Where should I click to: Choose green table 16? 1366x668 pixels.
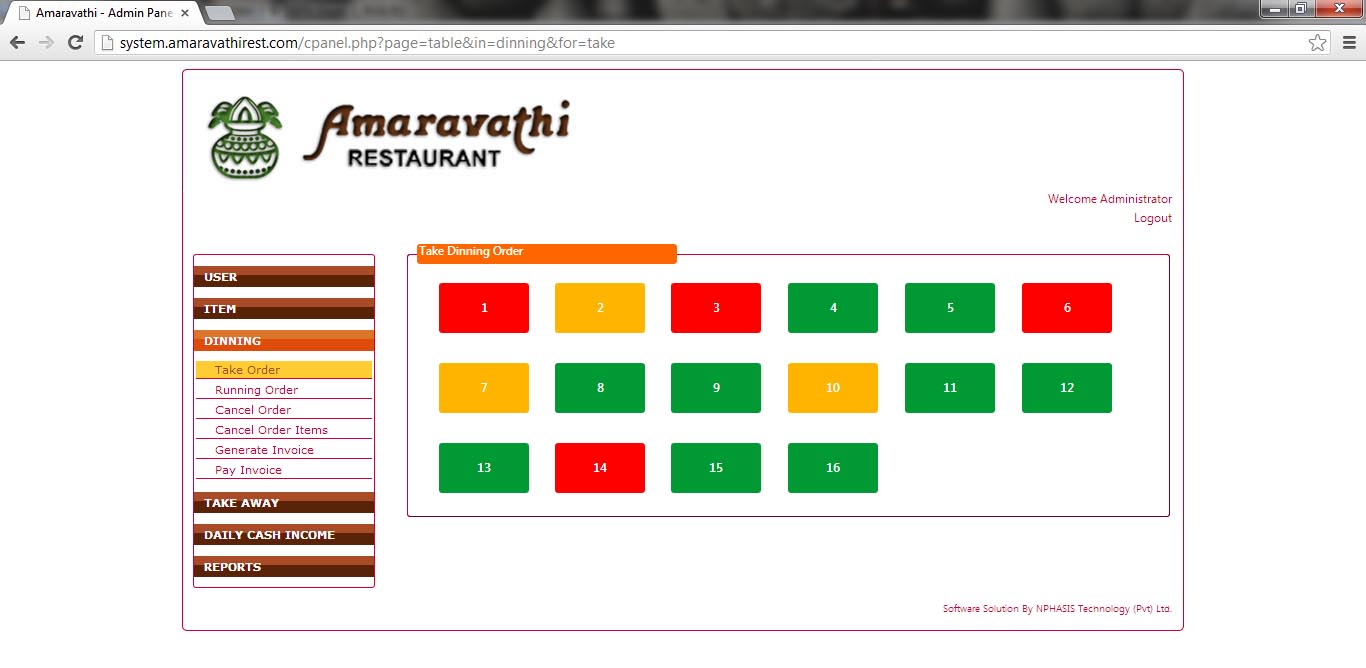833,468
